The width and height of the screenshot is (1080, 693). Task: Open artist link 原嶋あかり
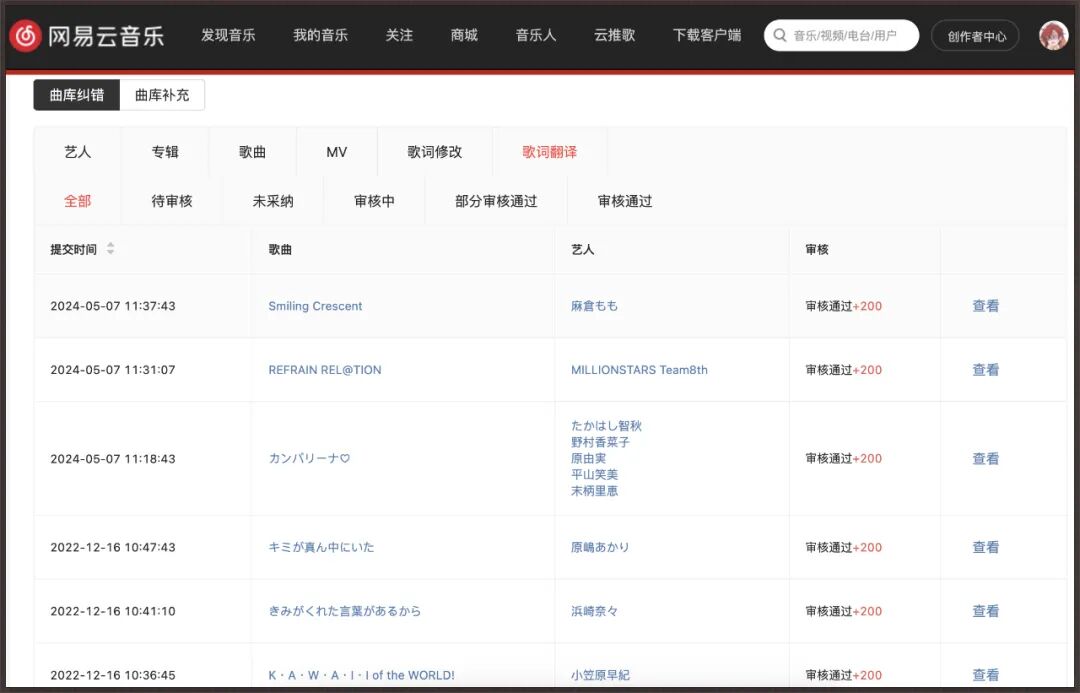click(x=600, y=547)
